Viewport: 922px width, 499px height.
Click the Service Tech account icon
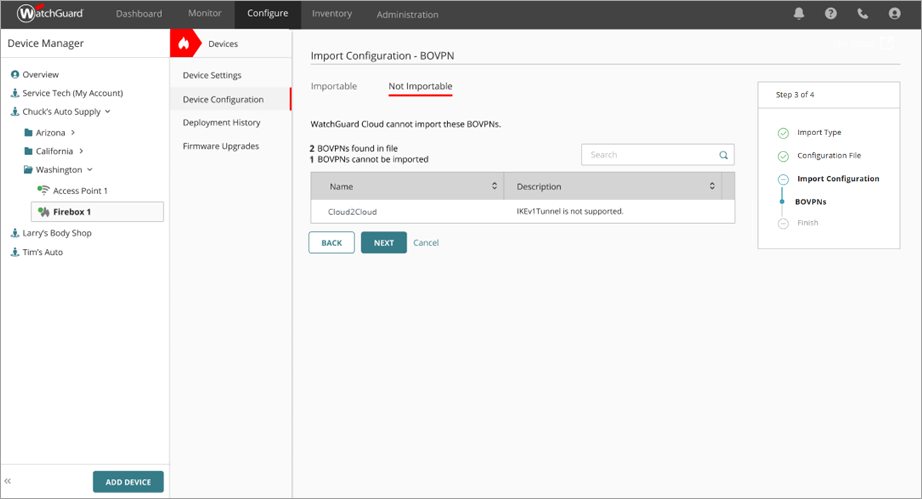pos(15,93)
